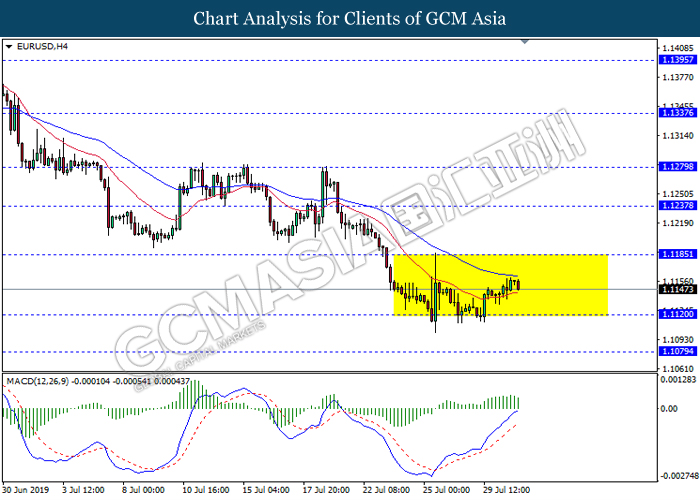The height and width of the screenshot is (500, 700).
Task: Click the 1.13140 price axis value
Action: pyautogui.click(x=678, y=136)
